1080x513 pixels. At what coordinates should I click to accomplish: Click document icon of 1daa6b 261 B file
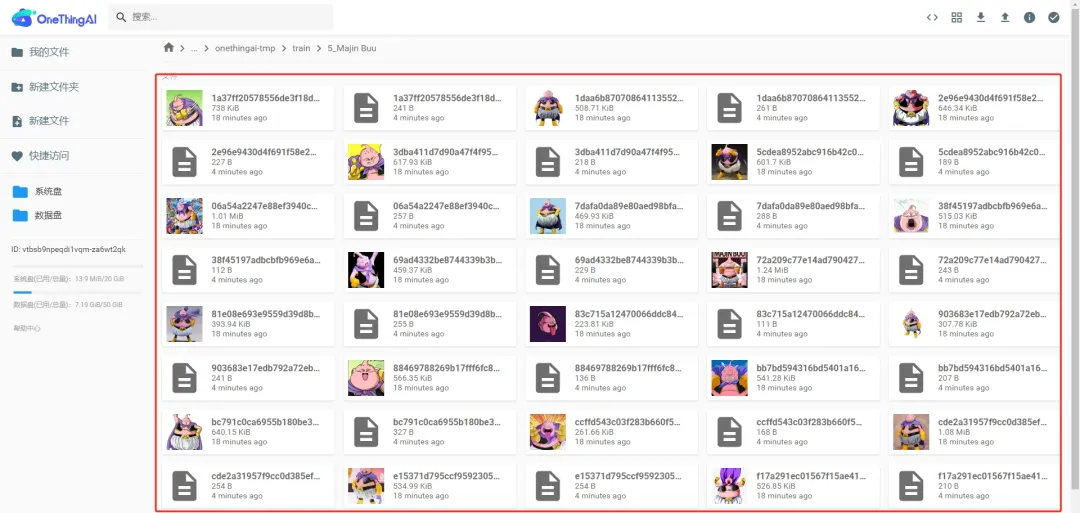coord(730,108)
